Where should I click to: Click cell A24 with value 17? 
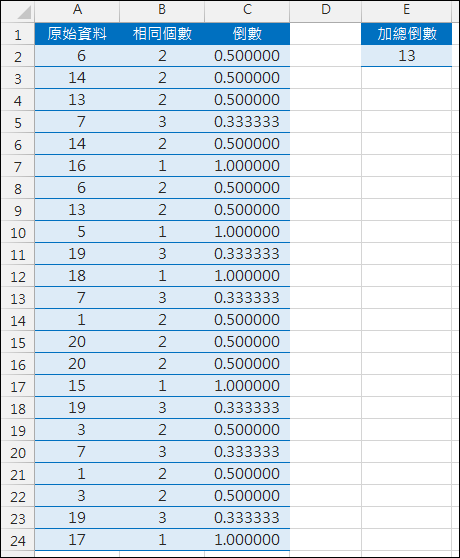point(77,539)
